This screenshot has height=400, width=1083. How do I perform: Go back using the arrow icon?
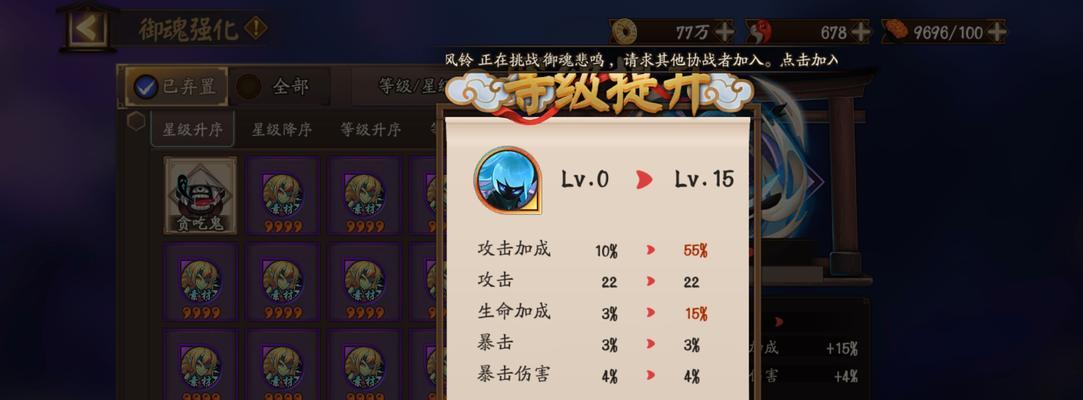(x=88, y=28)
